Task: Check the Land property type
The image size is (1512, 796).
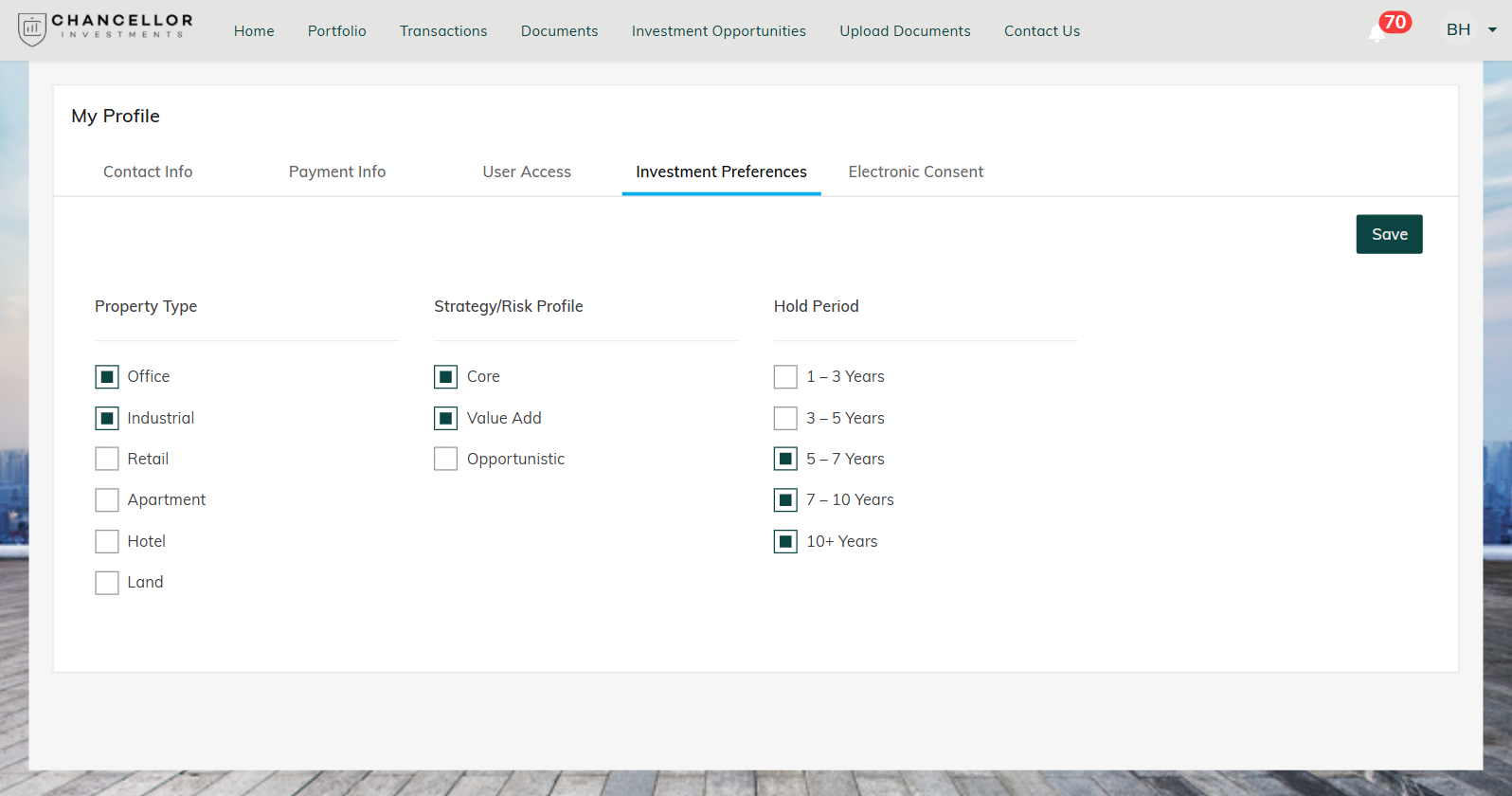Action: tap(107, 582)
